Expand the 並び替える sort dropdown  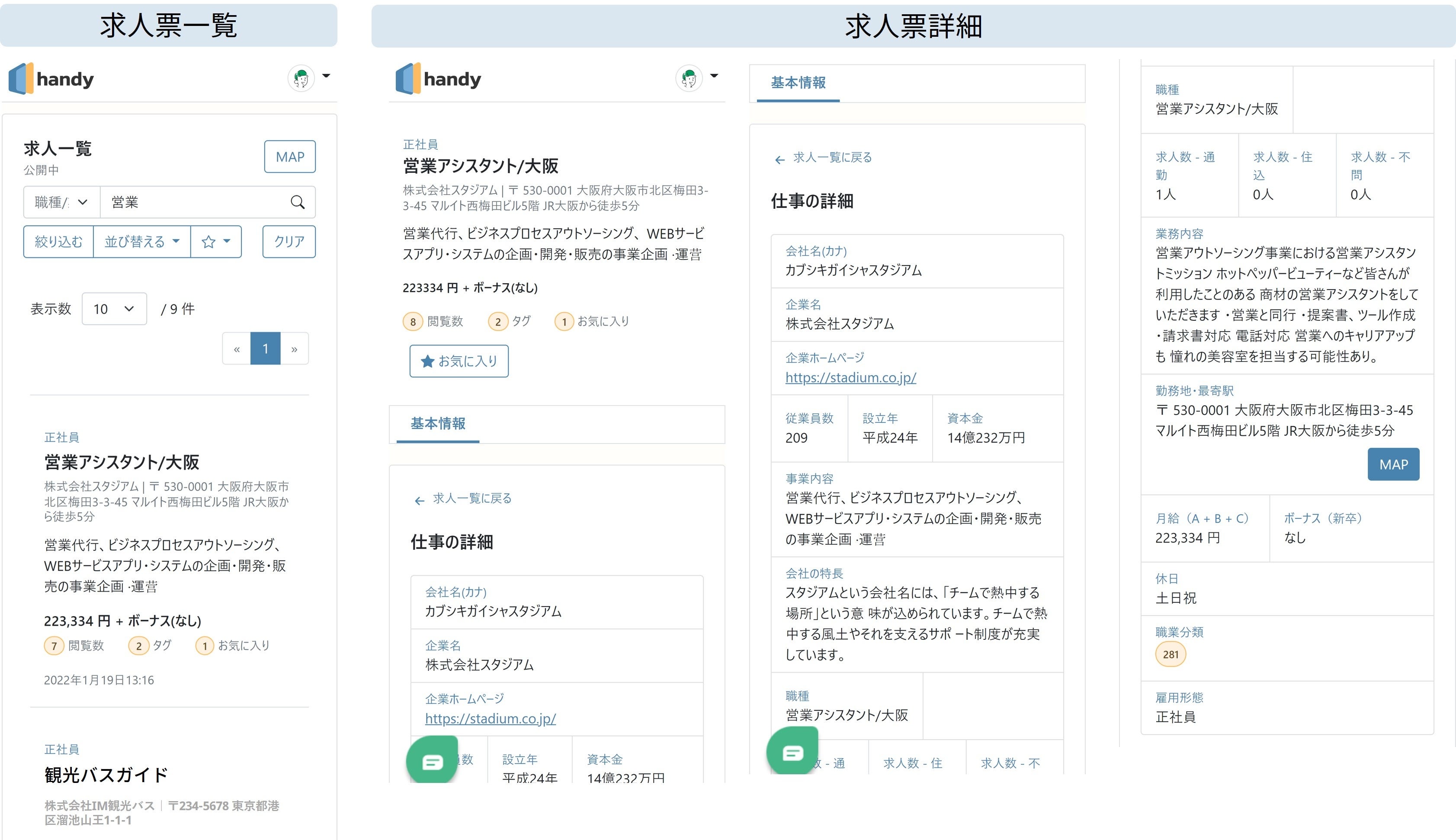(141, 241)
